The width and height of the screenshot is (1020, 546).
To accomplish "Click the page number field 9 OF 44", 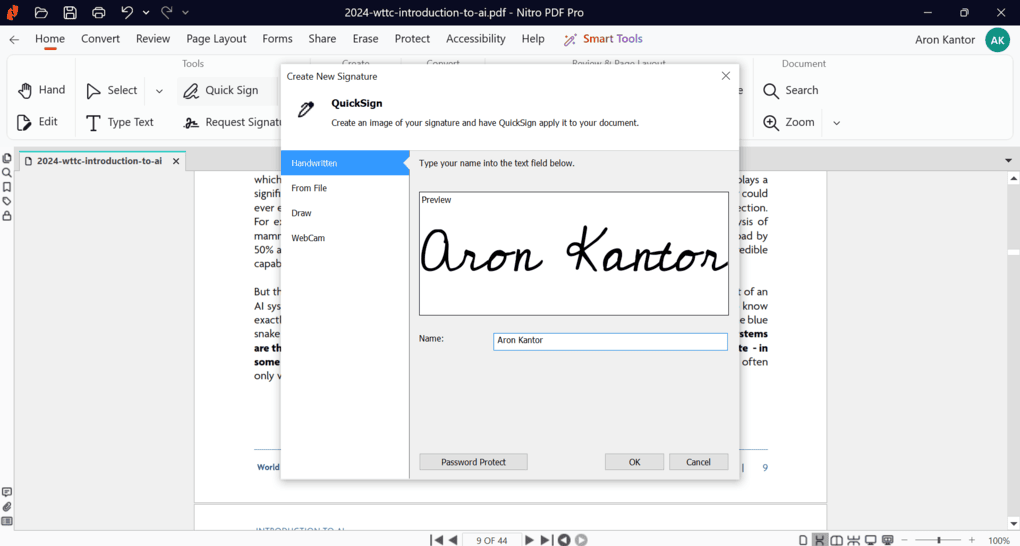I will 491,540.
